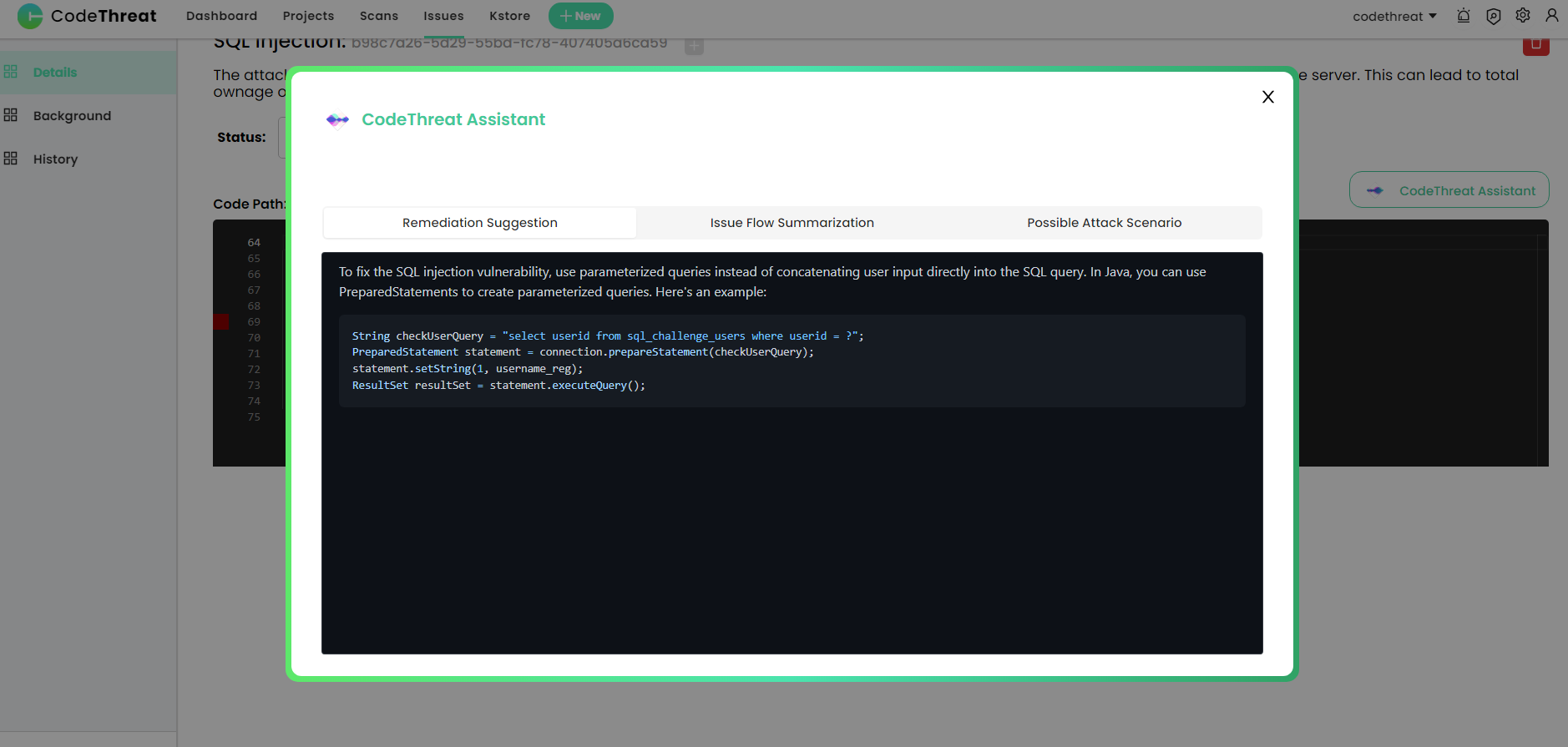Click the Details grid icon in sidebar

click(11, 72)
